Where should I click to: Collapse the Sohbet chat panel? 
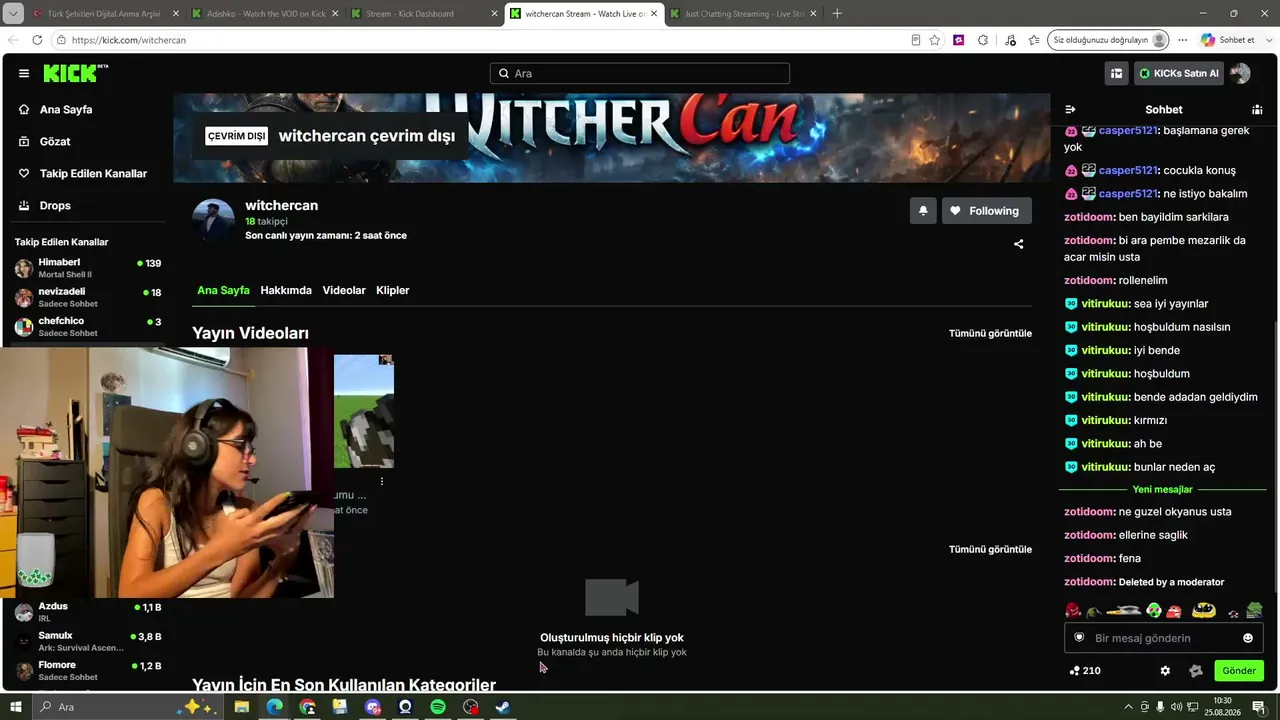click(1070, 109)
